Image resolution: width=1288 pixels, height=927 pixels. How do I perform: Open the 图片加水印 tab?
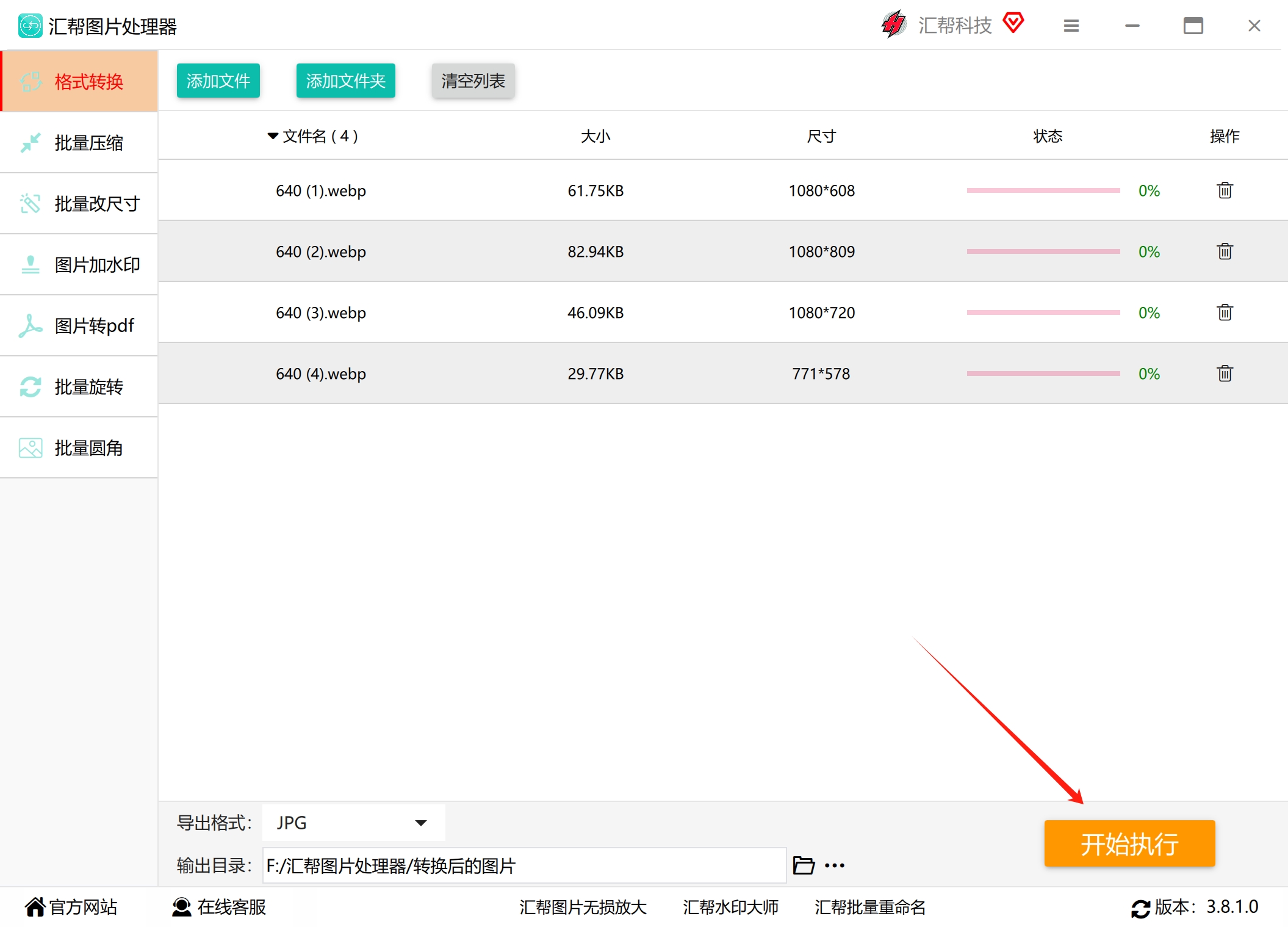coord(79,264)
